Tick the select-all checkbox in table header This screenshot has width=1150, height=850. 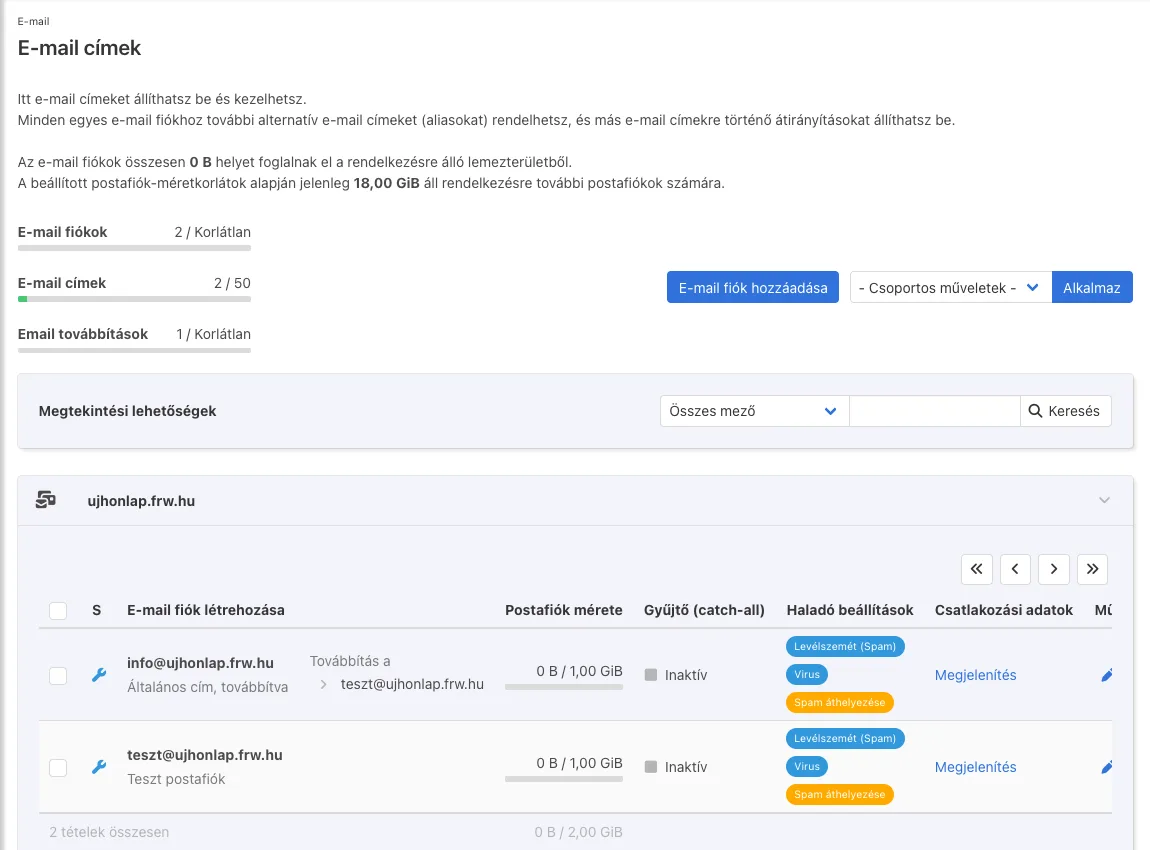[x=58, y=610]
